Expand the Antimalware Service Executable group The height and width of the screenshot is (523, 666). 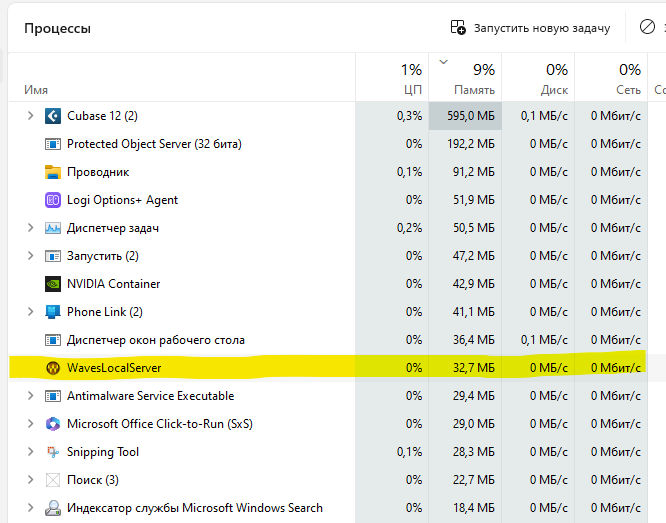tap(30, 396)
